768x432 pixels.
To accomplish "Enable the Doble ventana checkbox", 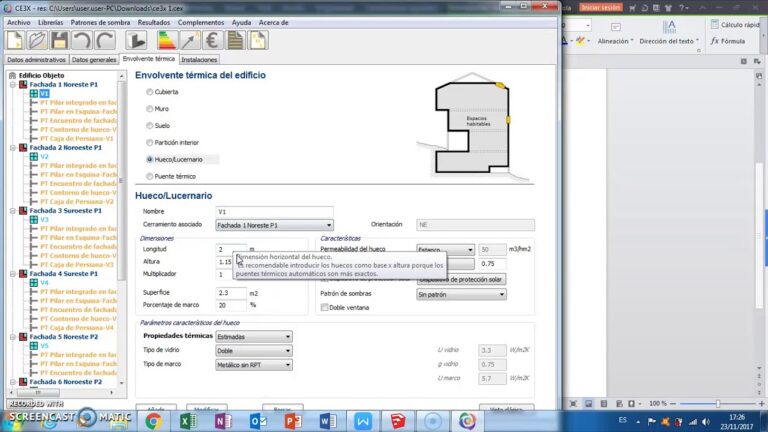I will click(x=324, y=308).
